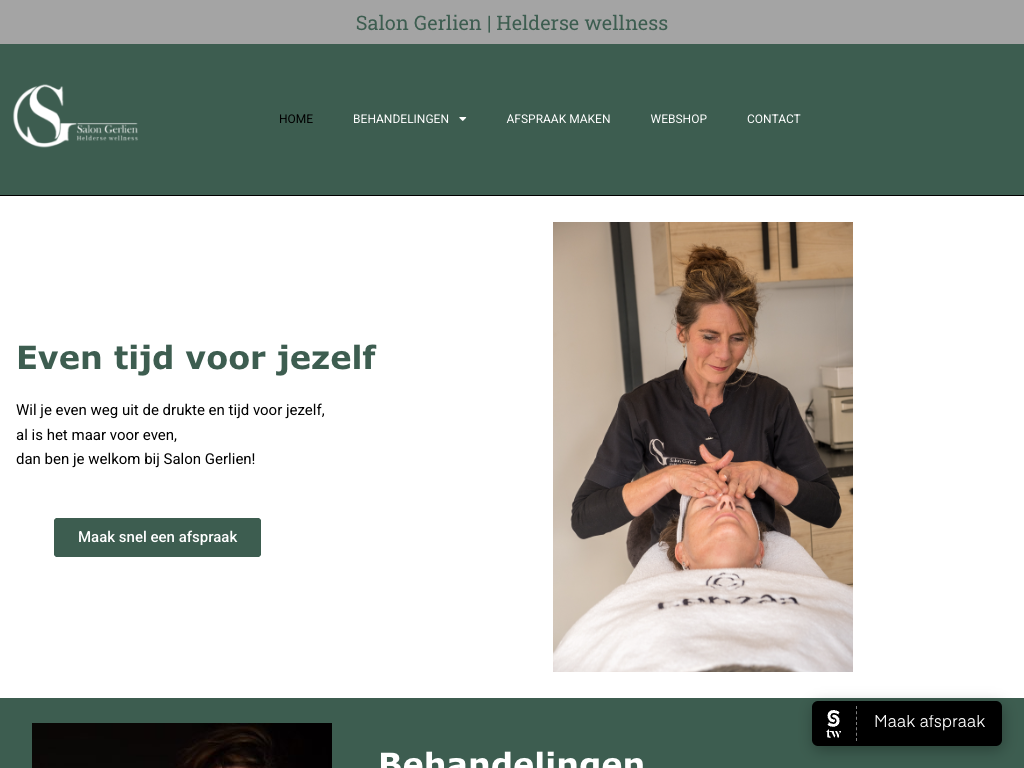The height and width of the screenshot is (768, 1024).
Task: Click the Salonized icon in booking widget
Action: pyautogui.click(x=833, y=724)
